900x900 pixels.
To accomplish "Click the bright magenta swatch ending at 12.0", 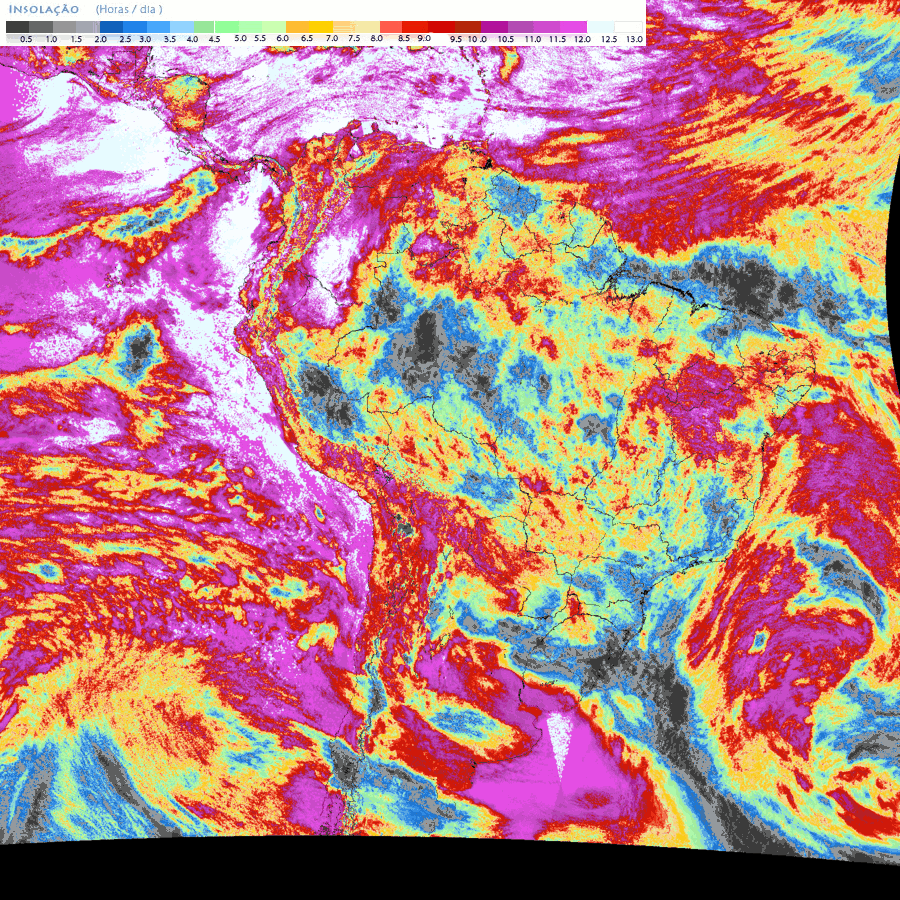I will pyautogui.click(x=573, y=27).
